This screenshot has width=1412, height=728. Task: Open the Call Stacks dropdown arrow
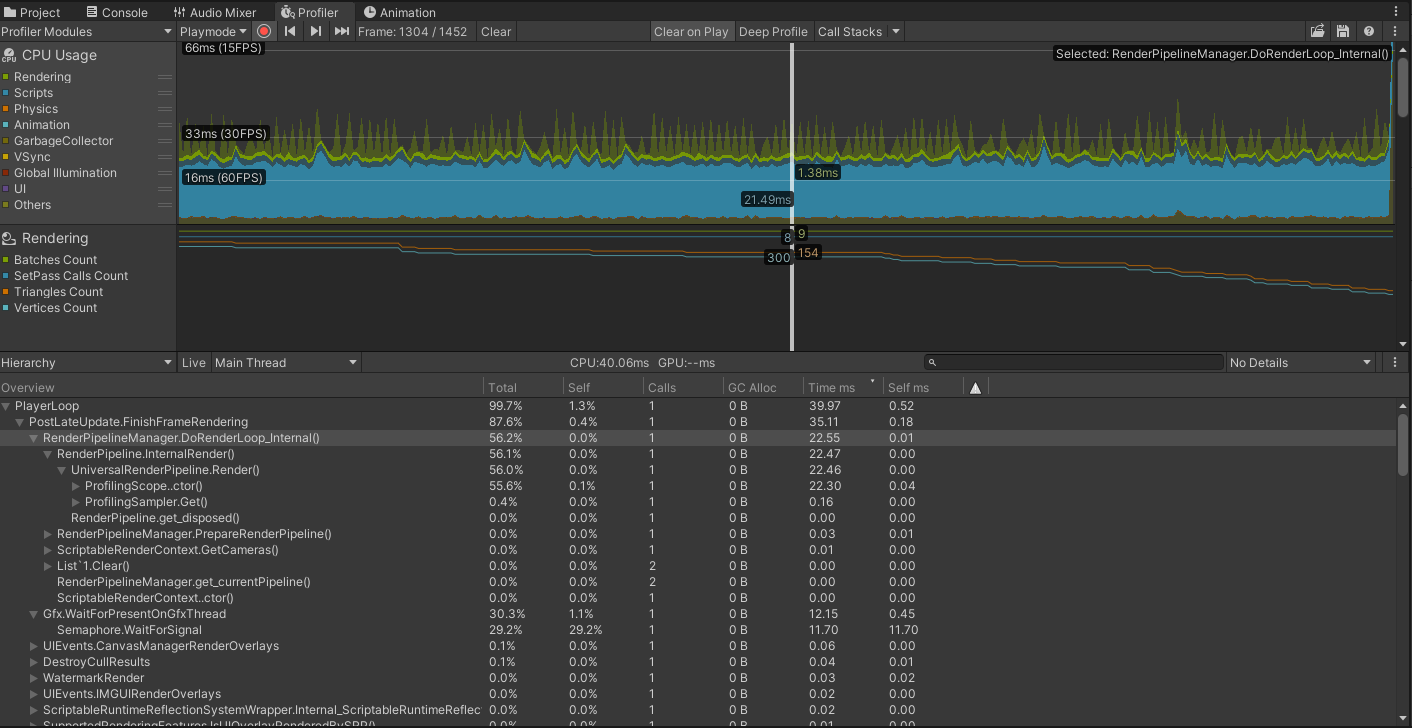tap(896, 31)
